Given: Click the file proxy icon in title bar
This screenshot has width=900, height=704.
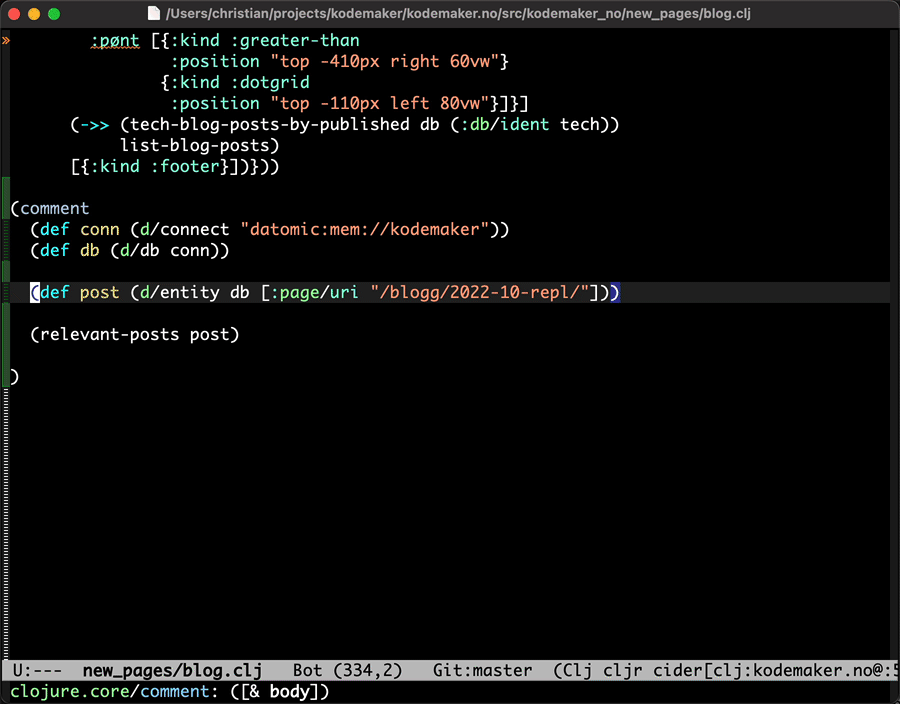Looking at the screenshot, I should (153, 14).
